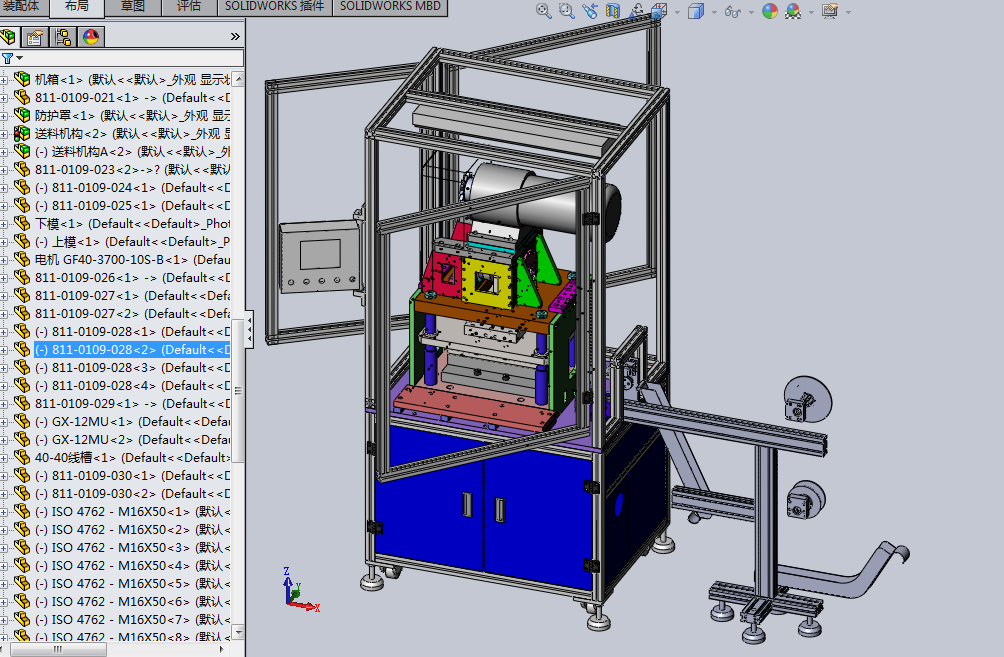Image resolution: width=1004 pixels, height=657 pixels.
Task: Open the ConfigurationManager tab icon
Action: [63, 37]
